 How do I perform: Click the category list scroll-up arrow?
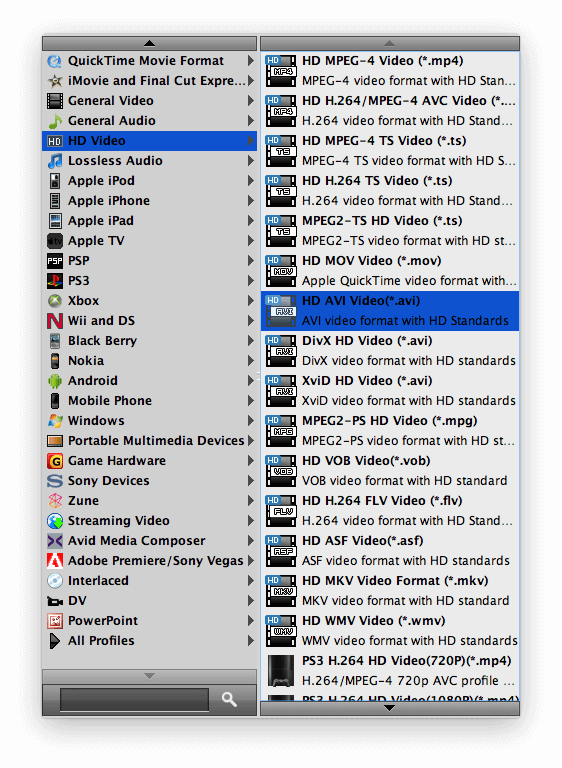click(x=149, y=44)
